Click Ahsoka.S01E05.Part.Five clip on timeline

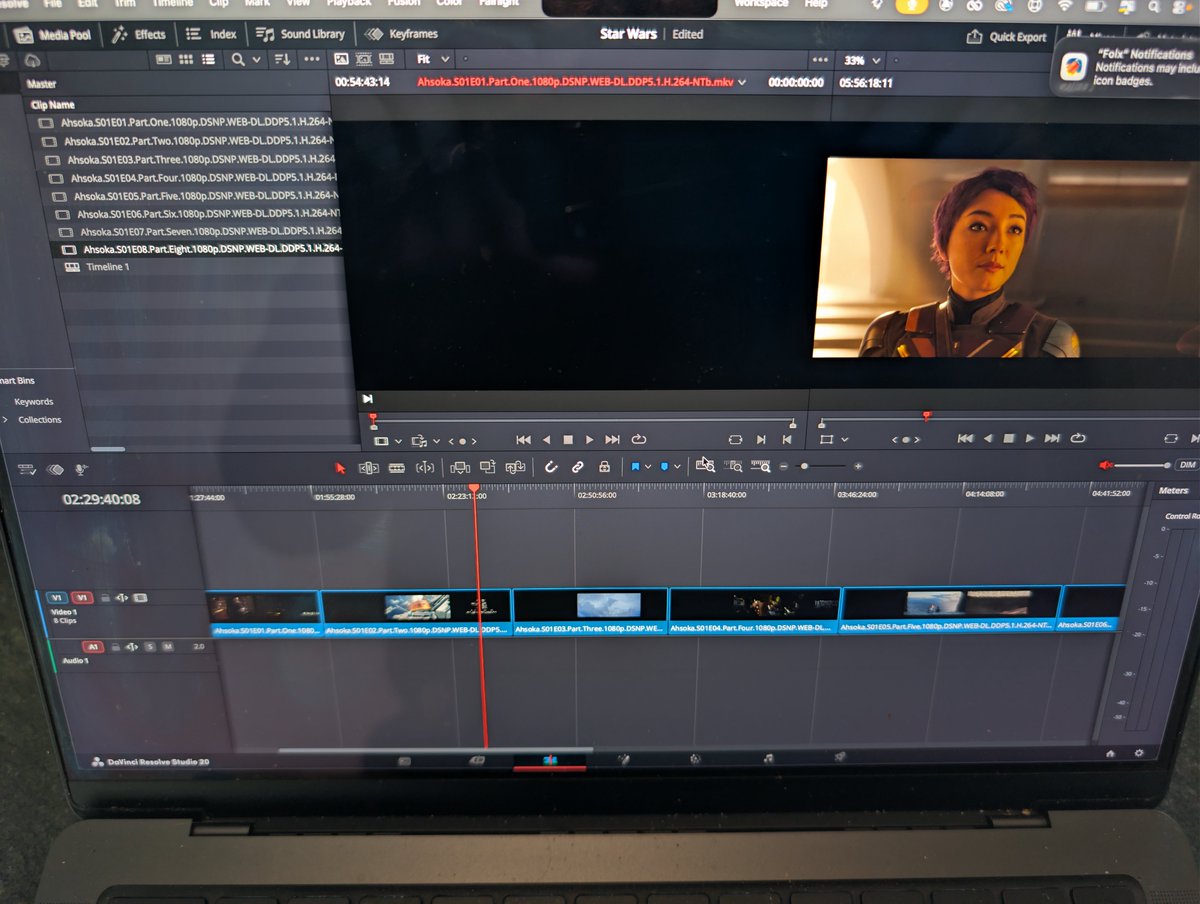click(951, 609)
